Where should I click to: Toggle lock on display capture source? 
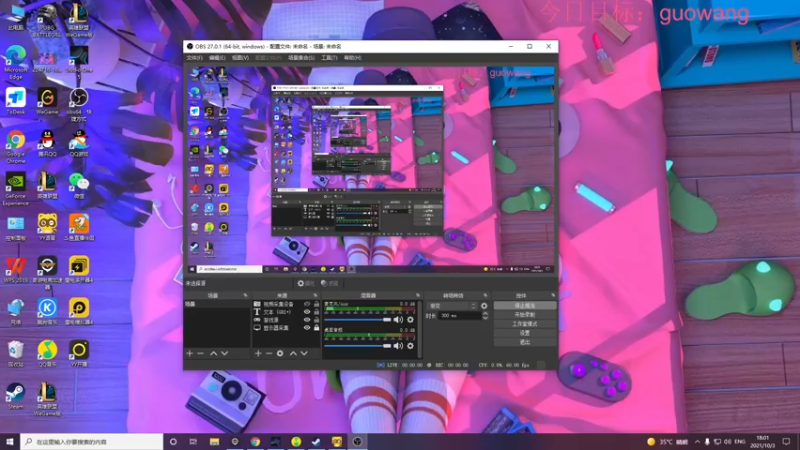tap(316, 328)
